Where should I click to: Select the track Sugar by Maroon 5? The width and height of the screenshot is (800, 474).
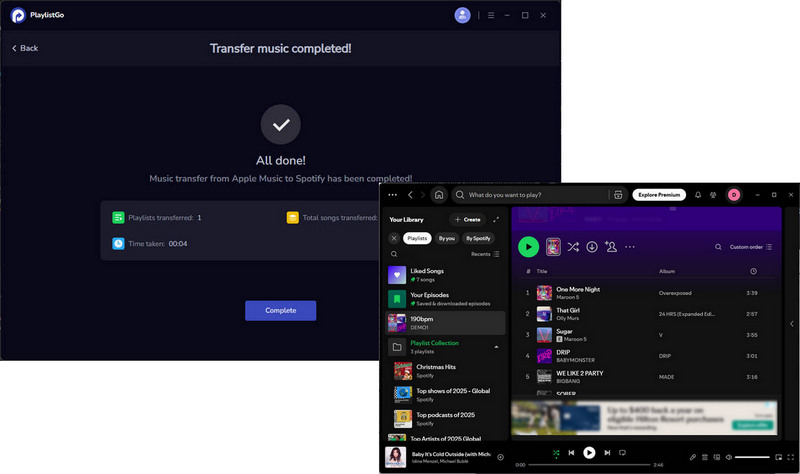coord(648,335)
